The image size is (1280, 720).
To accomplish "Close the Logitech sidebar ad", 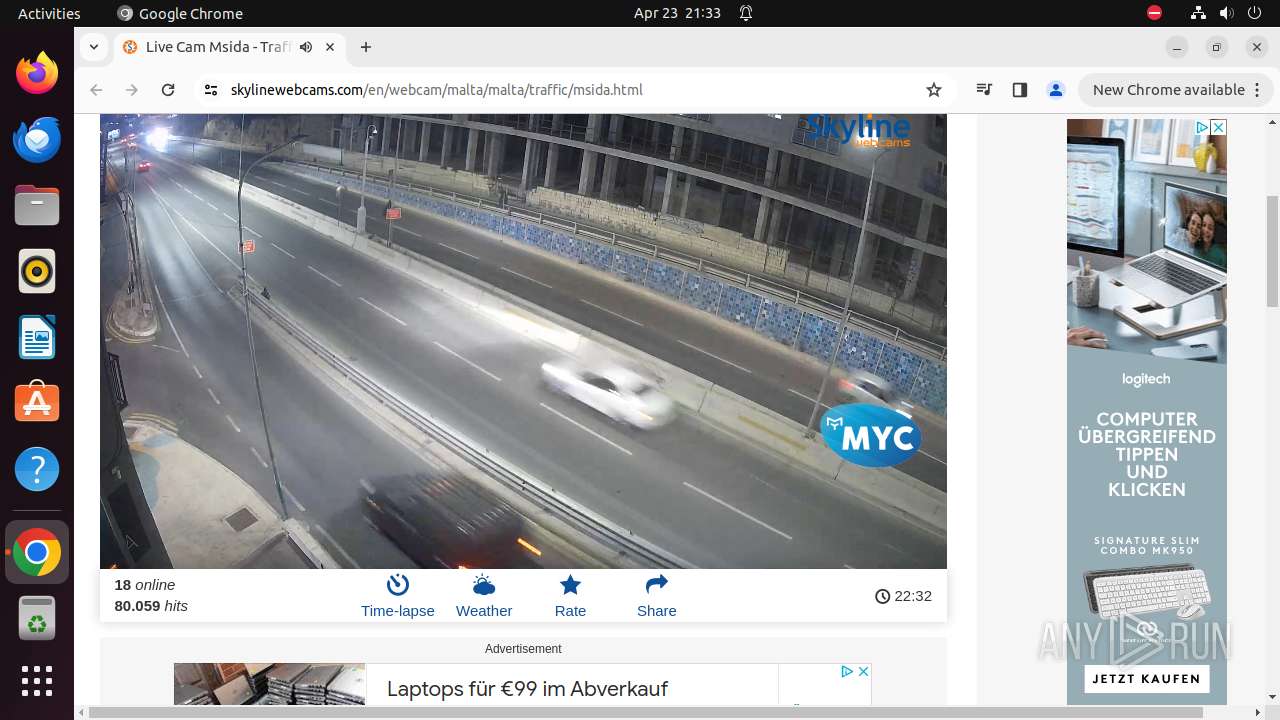I will click(x=1218, y=127).
